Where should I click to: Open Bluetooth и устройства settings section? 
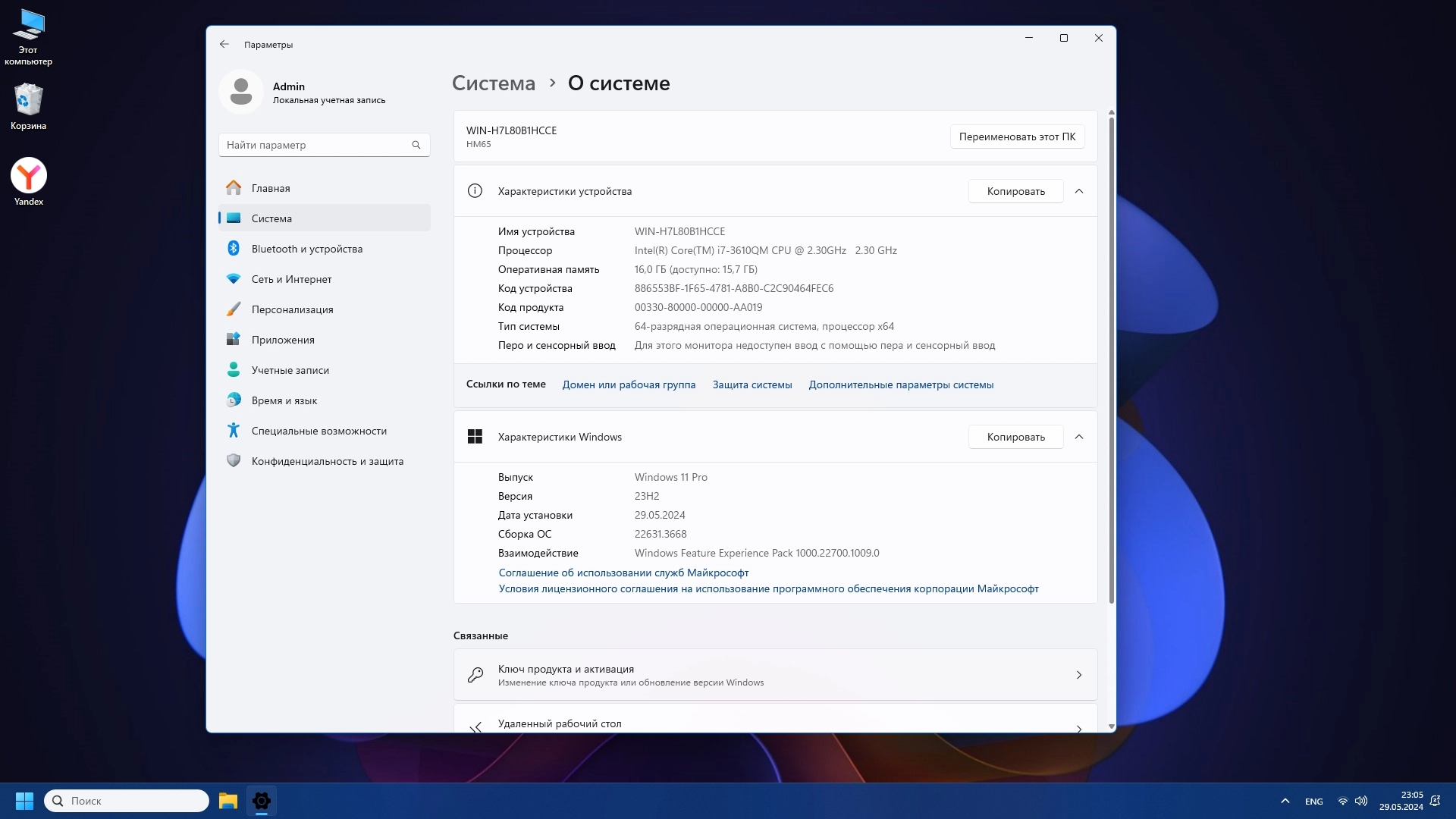tap(306, 249)
